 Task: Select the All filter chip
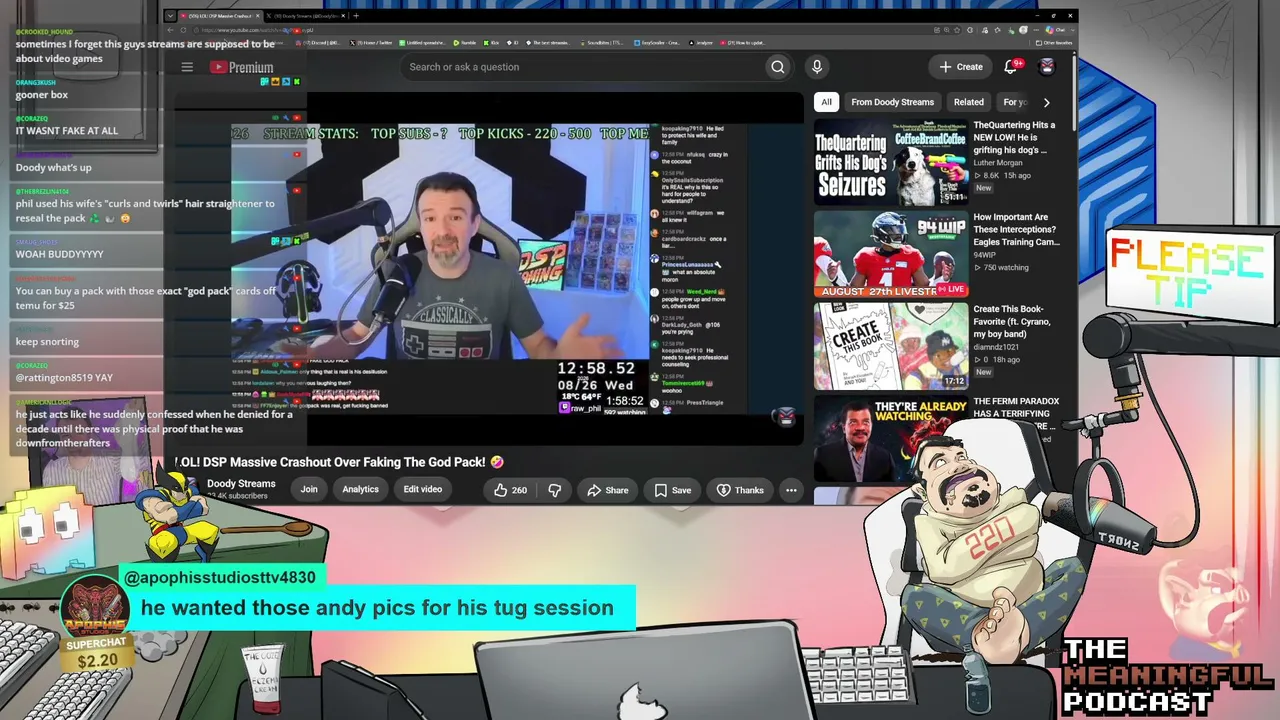[826, 102]
